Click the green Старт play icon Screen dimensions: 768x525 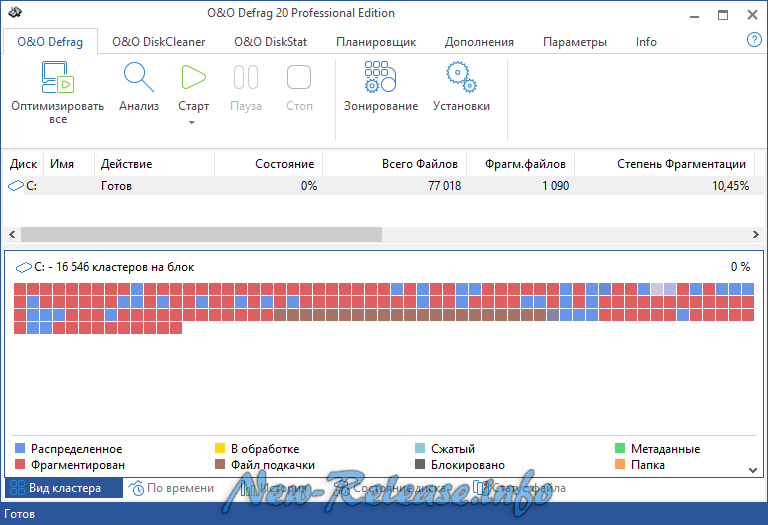pos(193,77)
